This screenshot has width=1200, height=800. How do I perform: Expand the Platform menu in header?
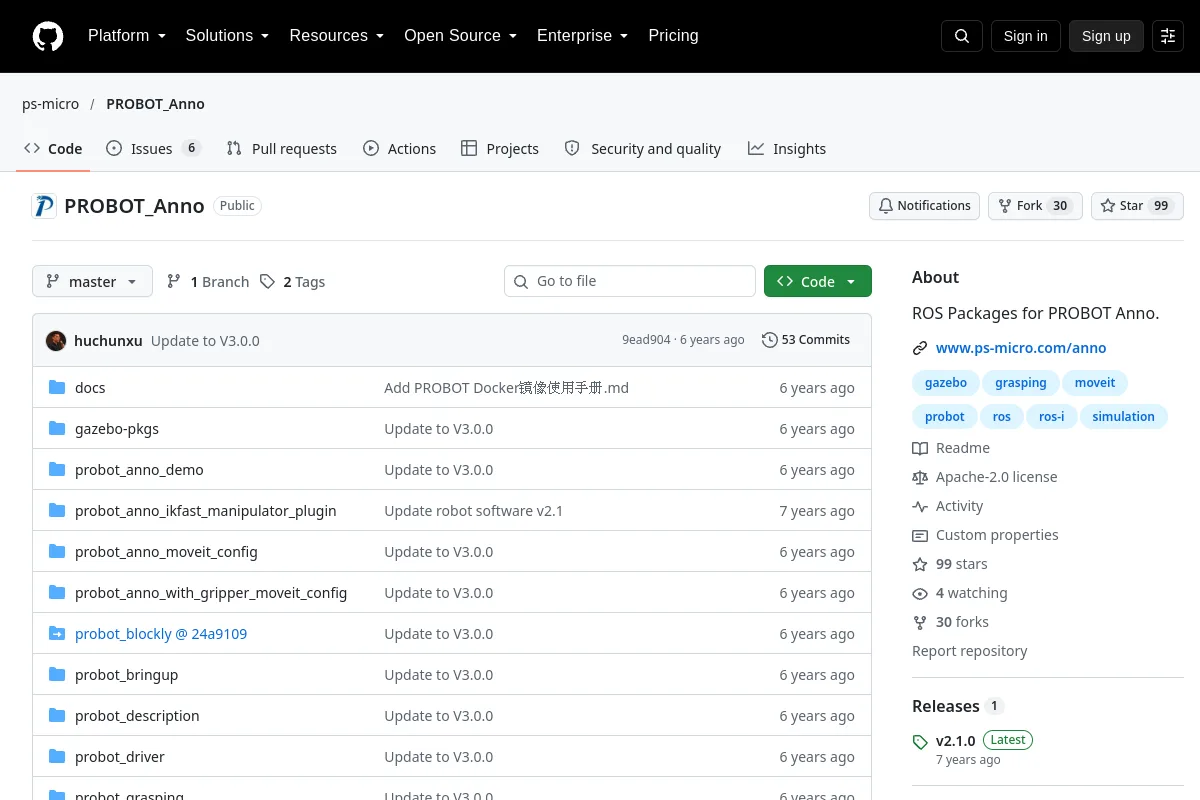(127, 36)
